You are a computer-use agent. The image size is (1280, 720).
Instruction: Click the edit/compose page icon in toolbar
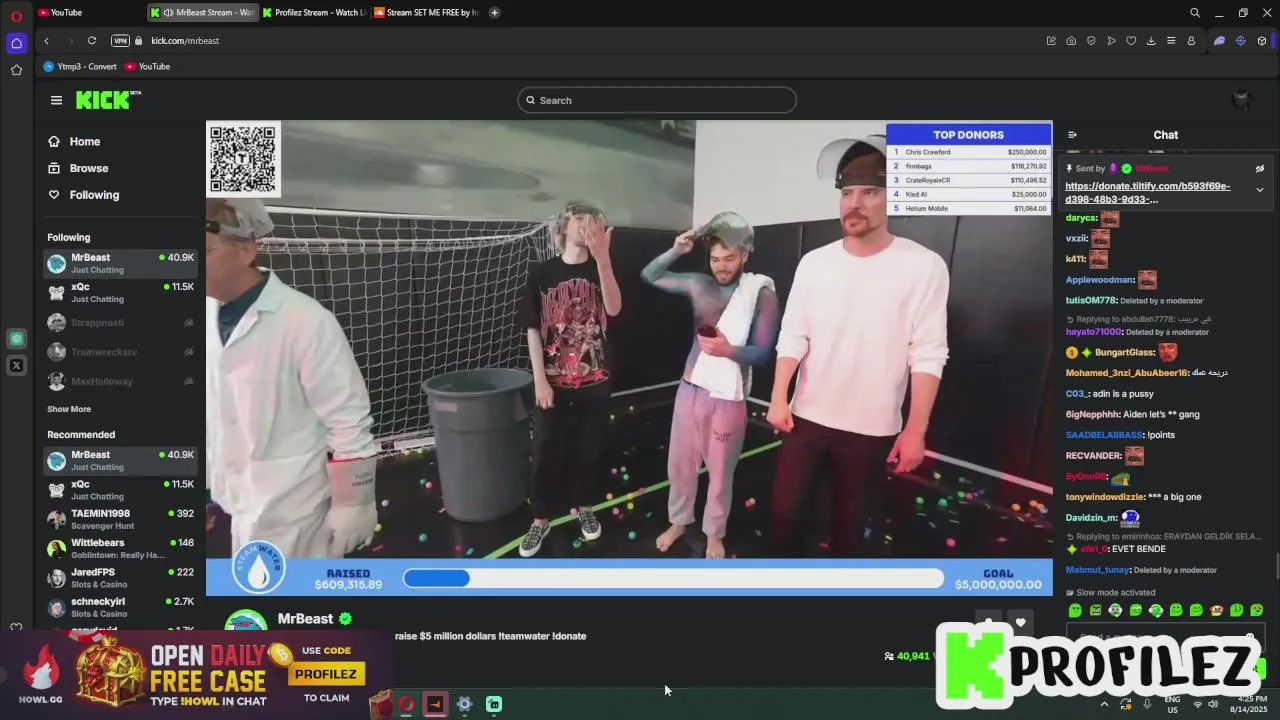coord(1051,41)
